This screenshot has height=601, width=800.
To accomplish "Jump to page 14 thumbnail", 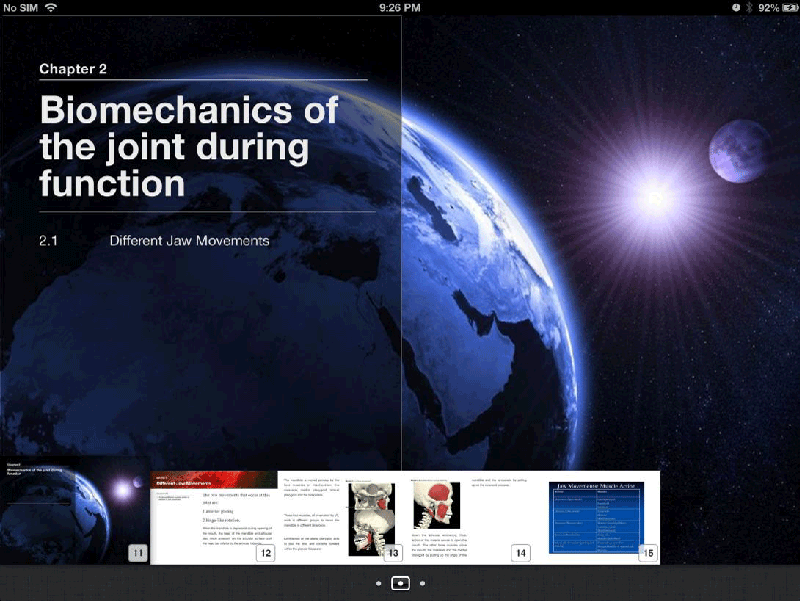I will coord(469,518).
